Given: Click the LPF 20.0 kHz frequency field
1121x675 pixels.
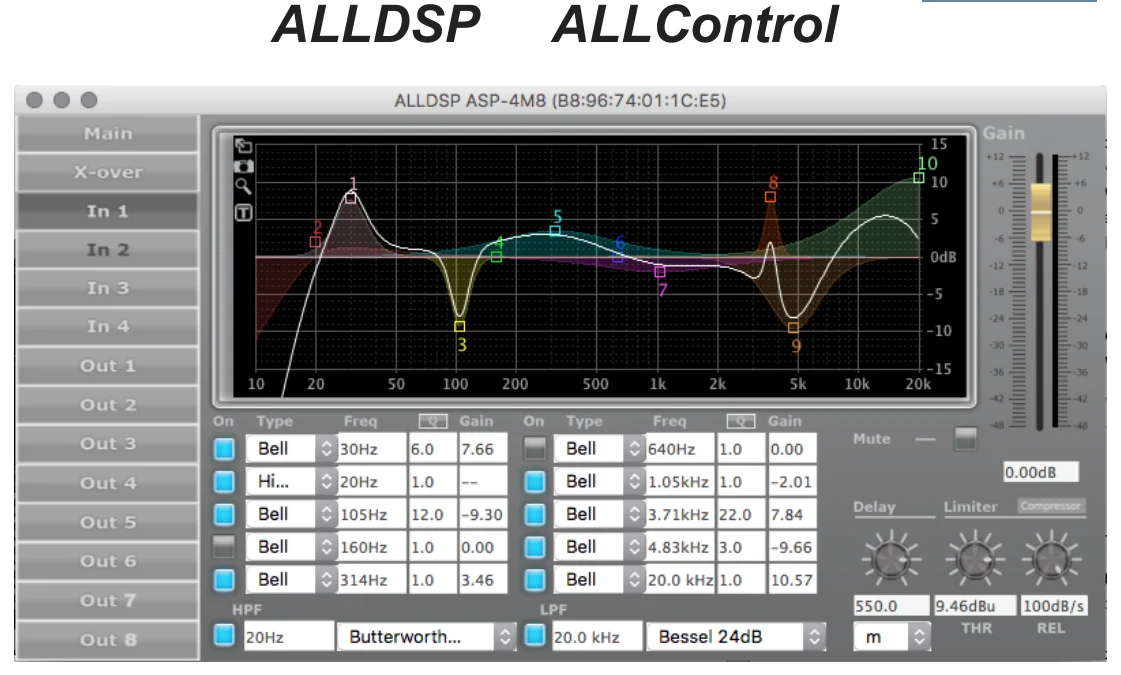Looking at the screenshot, I should [598, 636].
